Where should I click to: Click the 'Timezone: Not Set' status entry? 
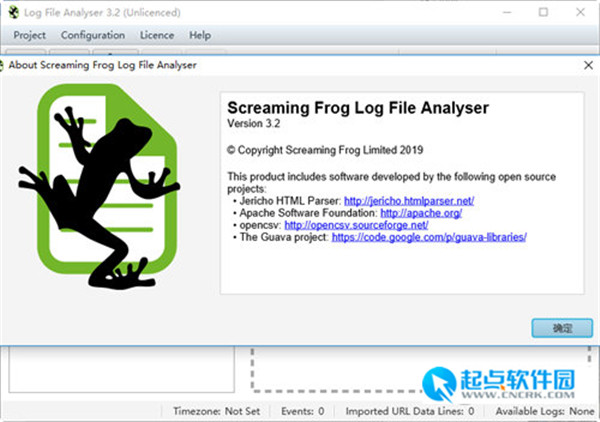(x=216, y=411)
